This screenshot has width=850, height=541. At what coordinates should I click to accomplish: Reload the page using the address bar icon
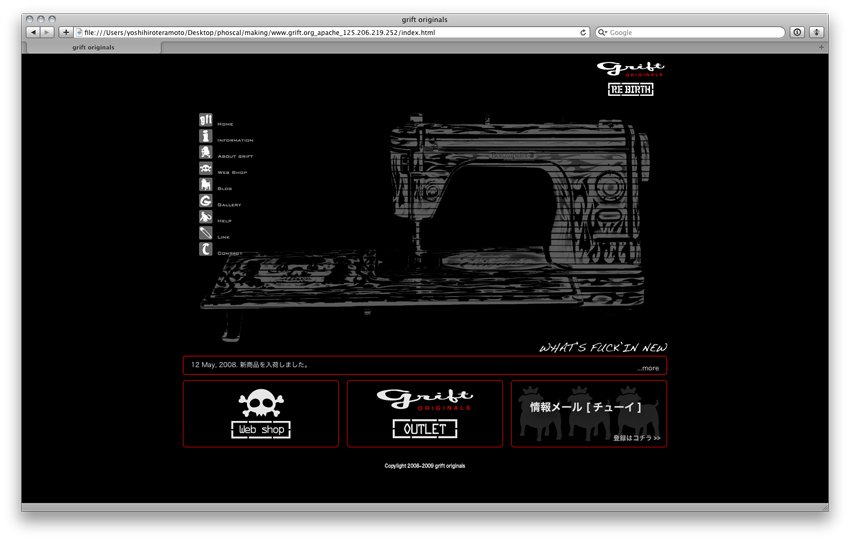pyautogui.click(x=583, y=32)
